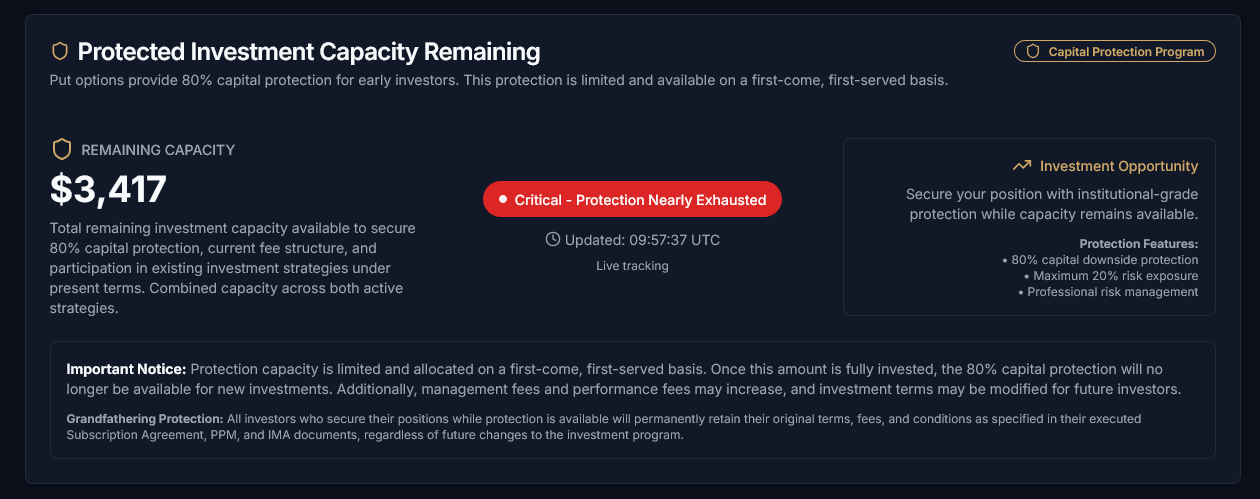
Task: Click the shield icon beside the main title
Action: pos(60,51)
